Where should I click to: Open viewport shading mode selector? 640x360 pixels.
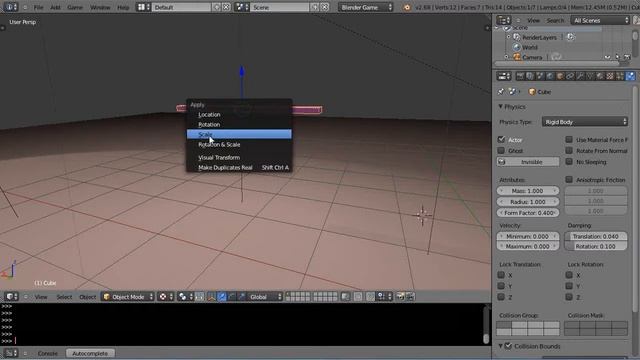[166, 297]
